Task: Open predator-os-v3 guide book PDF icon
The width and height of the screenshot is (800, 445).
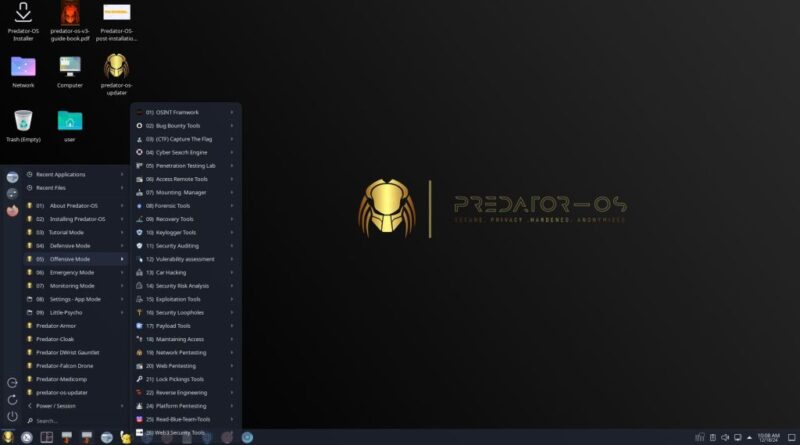Action: [x=70, y=21]
